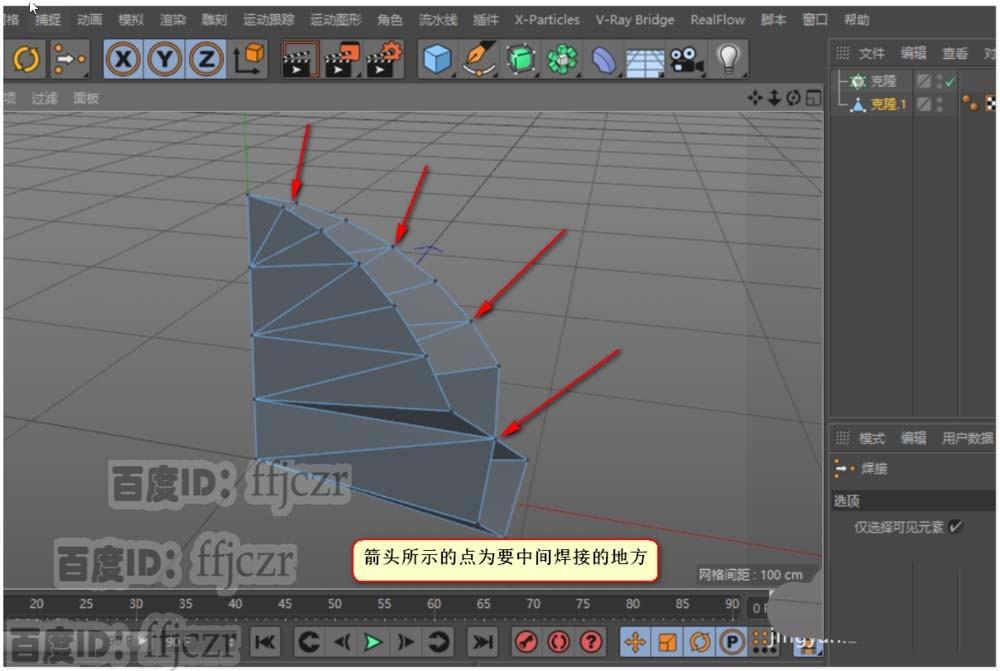1000x671 pixels.
Task: Click the Render View toolbar icon
Action: [x=299, y=58]
